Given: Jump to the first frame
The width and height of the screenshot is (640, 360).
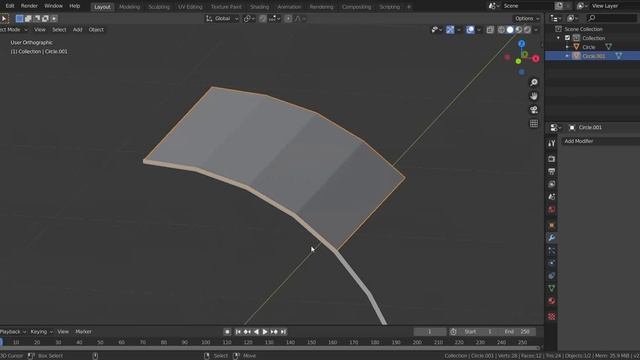Looking at the screenshot, I should click(238, 332).
